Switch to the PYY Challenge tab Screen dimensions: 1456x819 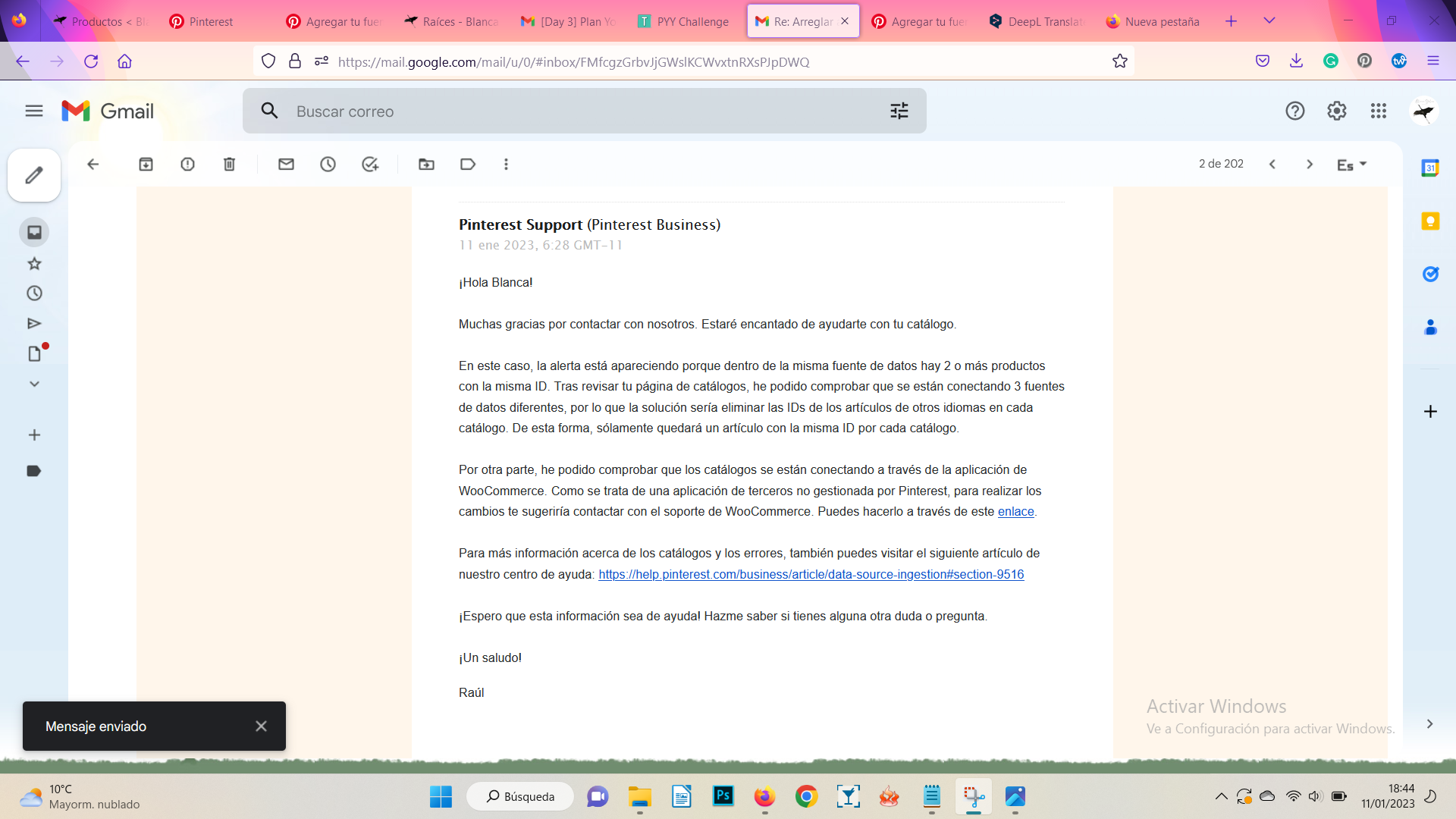point(685,21)
